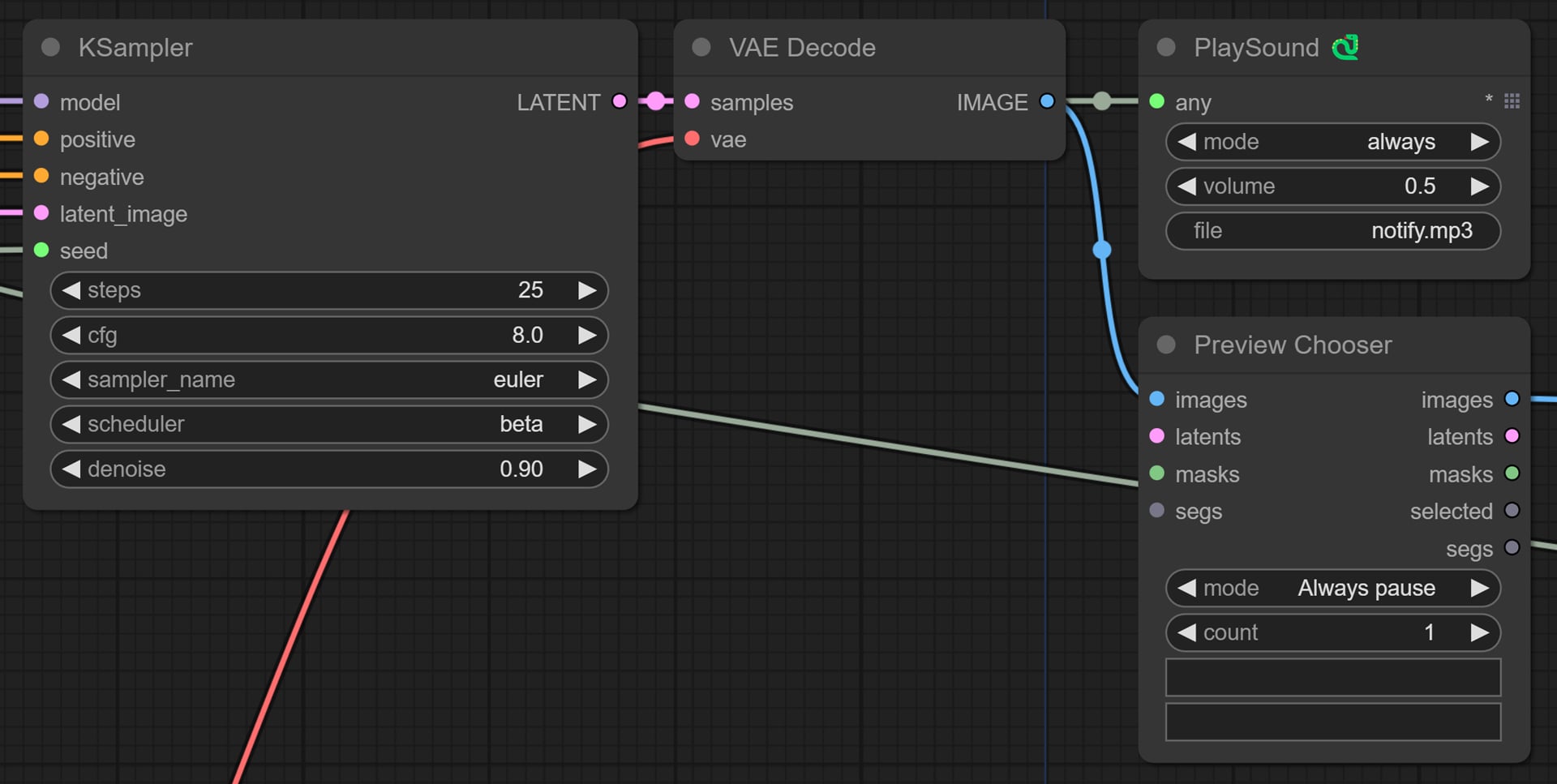Screen dimensions: 1557x784
Task: Decrease Preview Chooser count with left arrow
Action: pyautogui.click(x=1186, y=632)
